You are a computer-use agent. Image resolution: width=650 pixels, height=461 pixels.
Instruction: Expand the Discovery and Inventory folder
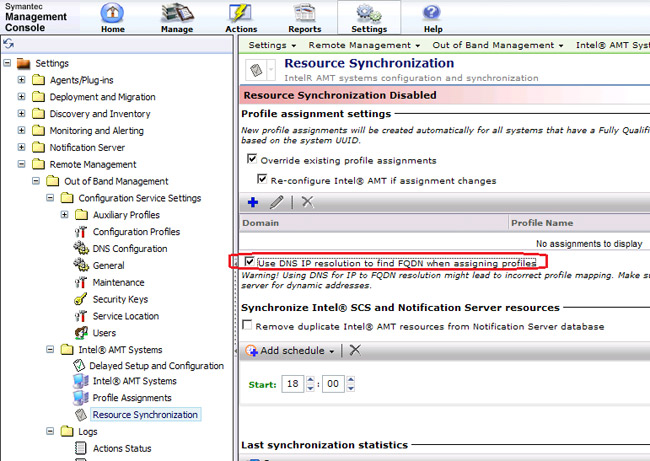(22, 113)
